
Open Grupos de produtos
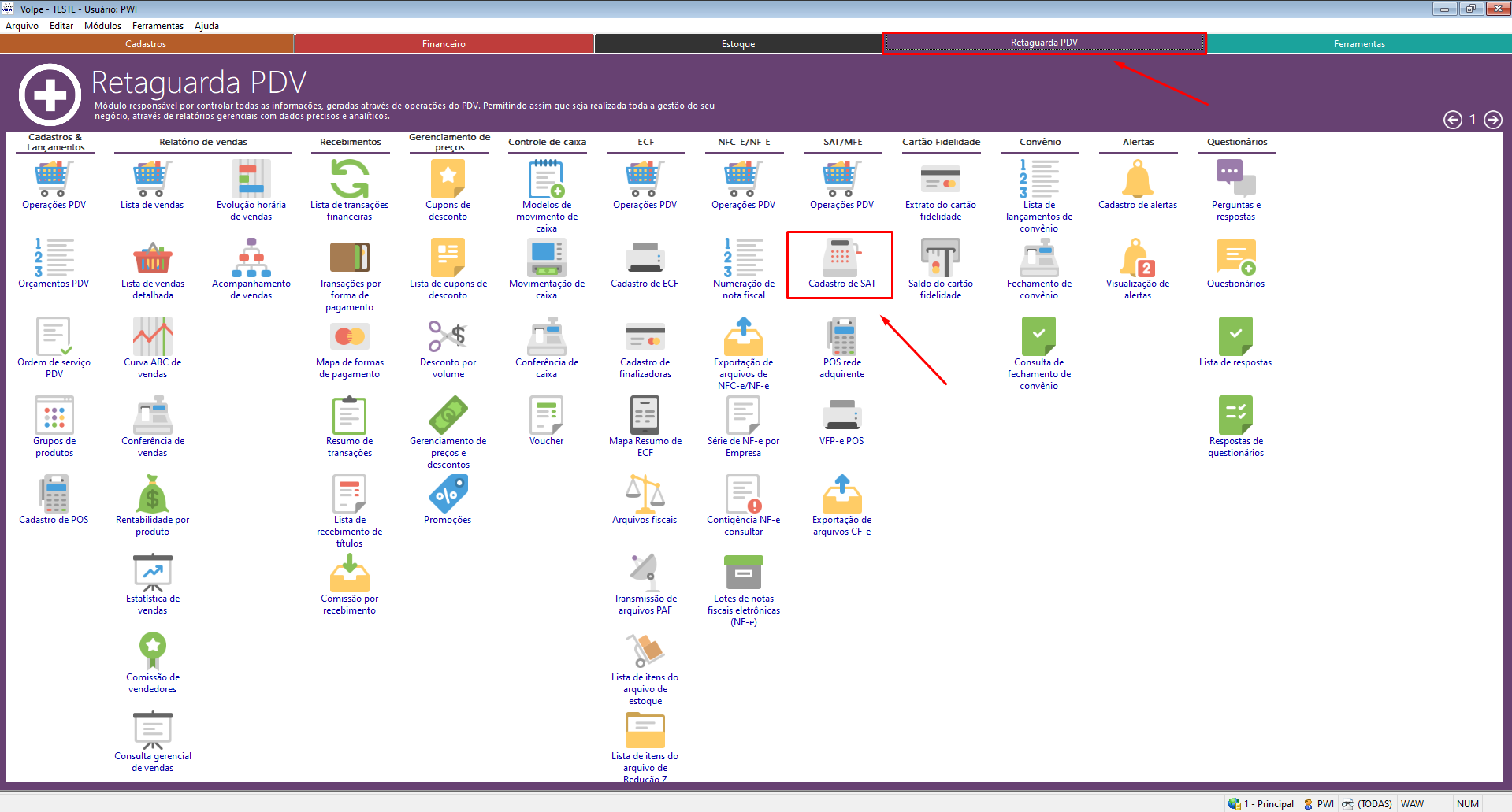(x=54, y=427)
